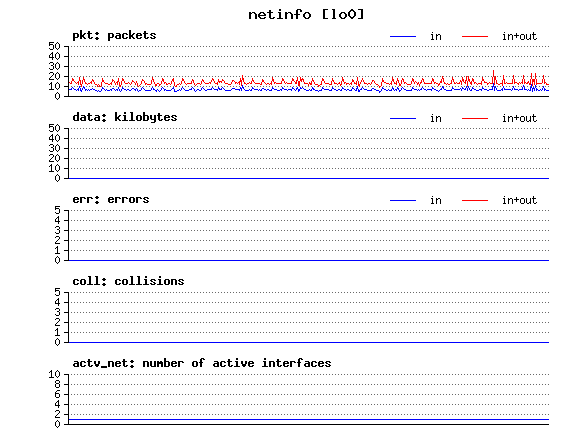Click the red 'in+out' legend line in errors chart
This screenshot has height=441, width=563.
[475, 200]
